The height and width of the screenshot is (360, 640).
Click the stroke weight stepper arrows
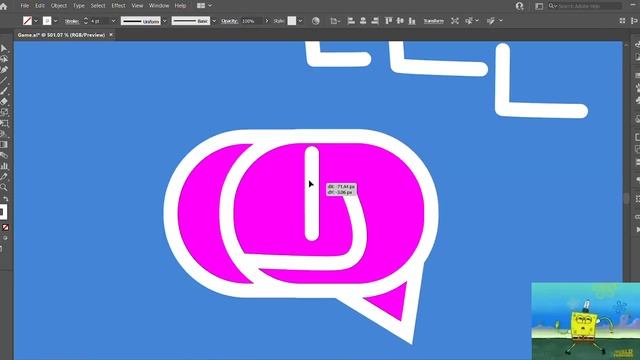pos(86,21)
